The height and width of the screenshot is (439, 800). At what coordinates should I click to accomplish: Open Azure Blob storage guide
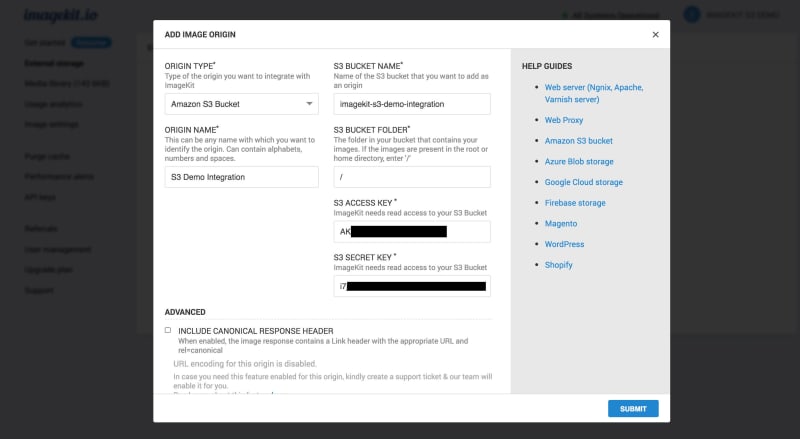579,161
